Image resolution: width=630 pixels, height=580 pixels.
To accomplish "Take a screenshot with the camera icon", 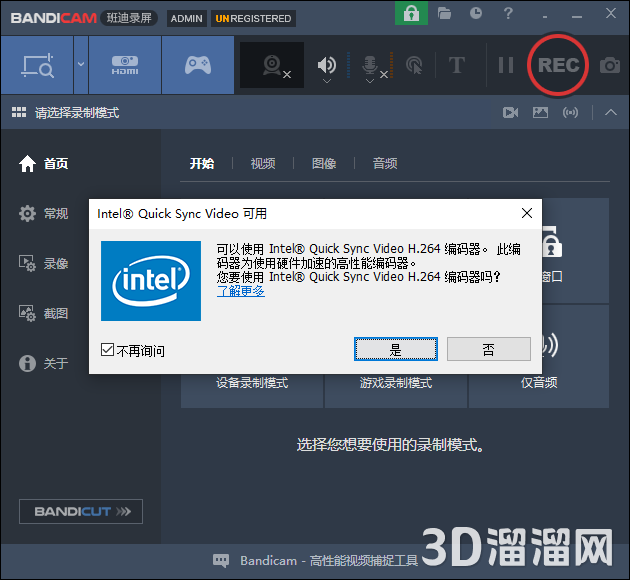I will pos(609,66).
